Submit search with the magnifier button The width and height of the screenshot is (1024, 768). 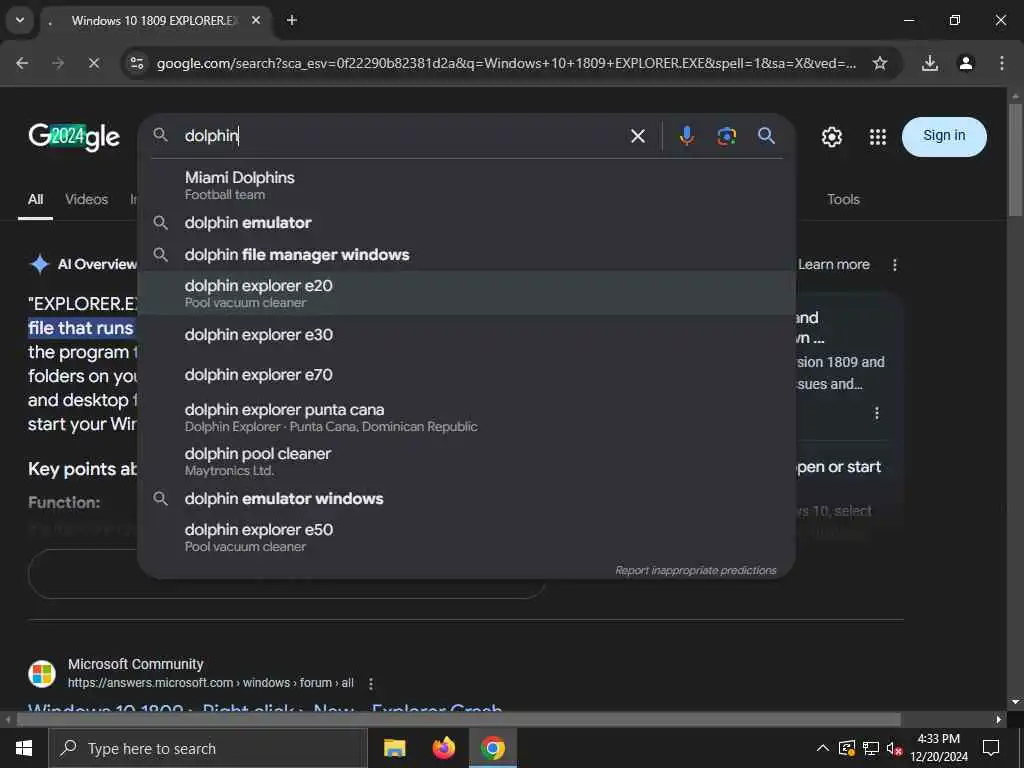pos(766,136)
